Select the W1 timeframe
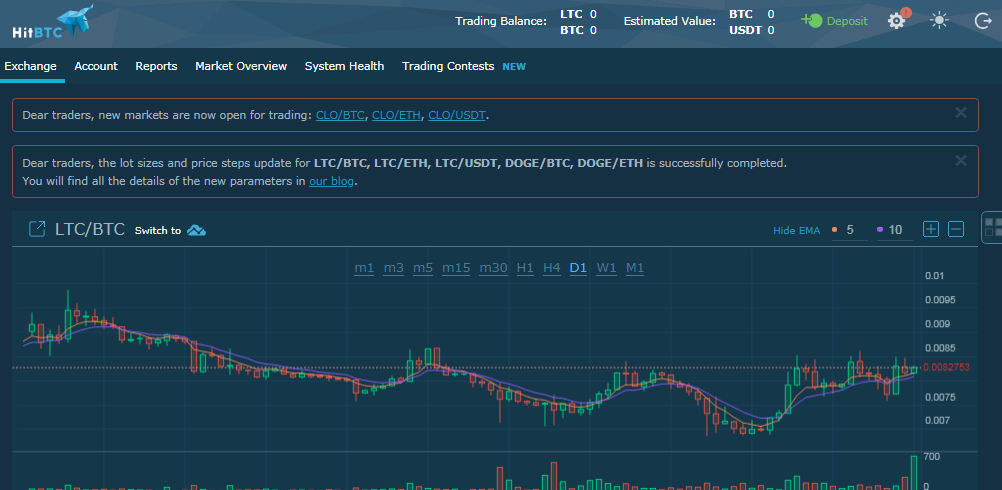This screenshot has width=1002, height=490. click(x=606, y=268)
